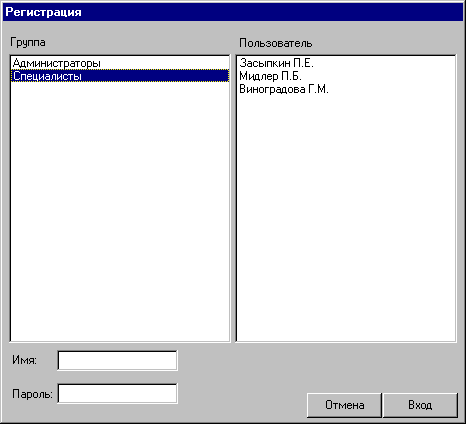
Task: Click empty white space below Специалисты
Action: (x=120, y=210)
